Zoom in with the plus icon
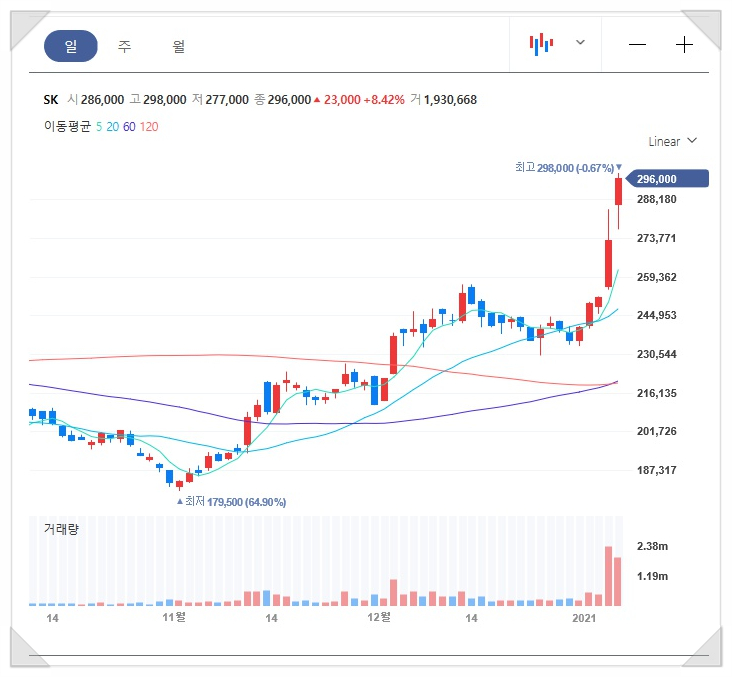Viewport: 732px width, 677px height. point(684,45)
